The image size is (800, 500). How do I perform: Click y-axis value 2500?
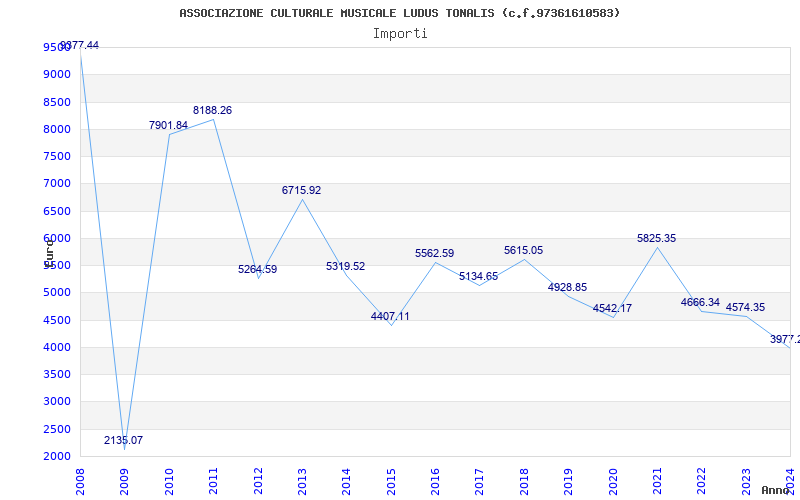point(57,430)
